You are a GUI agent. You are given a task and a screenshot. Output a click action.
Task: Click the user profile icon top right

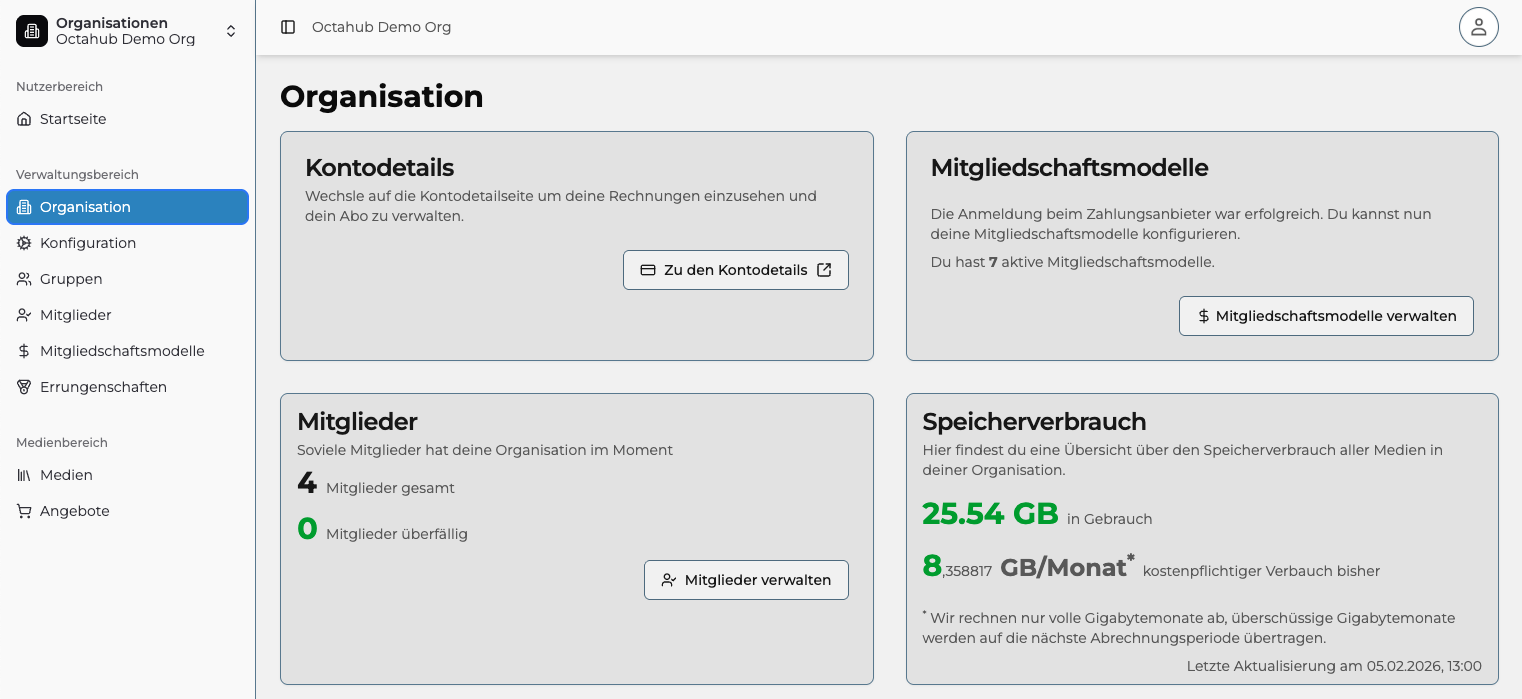tap(1479, 27)
